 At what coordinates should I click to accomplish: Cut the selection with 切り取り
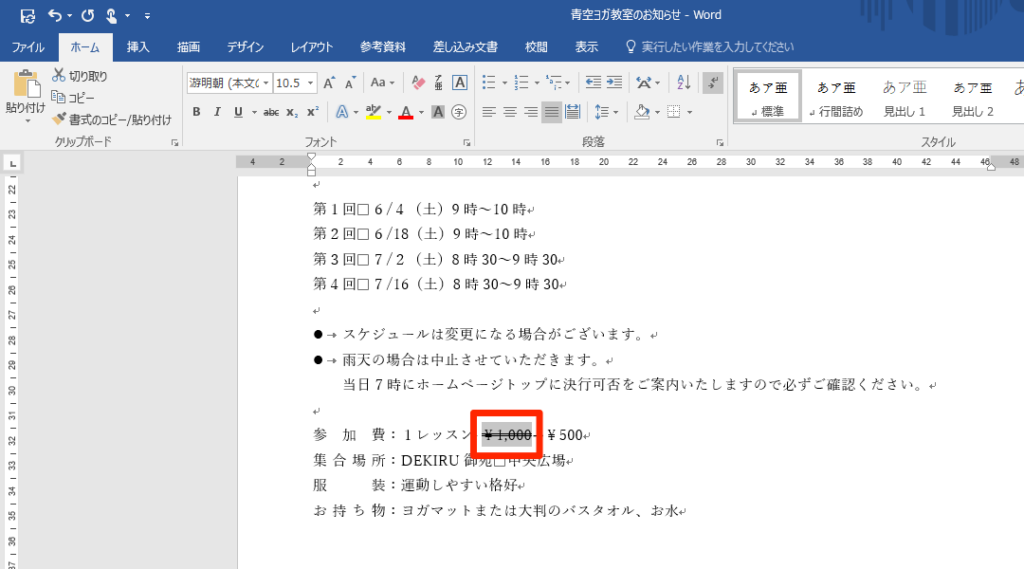pos(80,76)
